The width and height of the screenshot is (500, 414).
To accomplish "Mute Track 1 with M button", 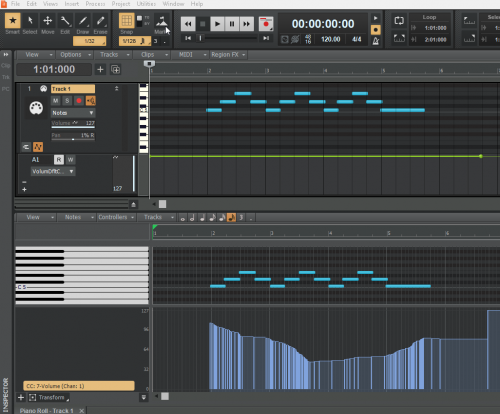I will pyautogui.click(x=55, y=101).
